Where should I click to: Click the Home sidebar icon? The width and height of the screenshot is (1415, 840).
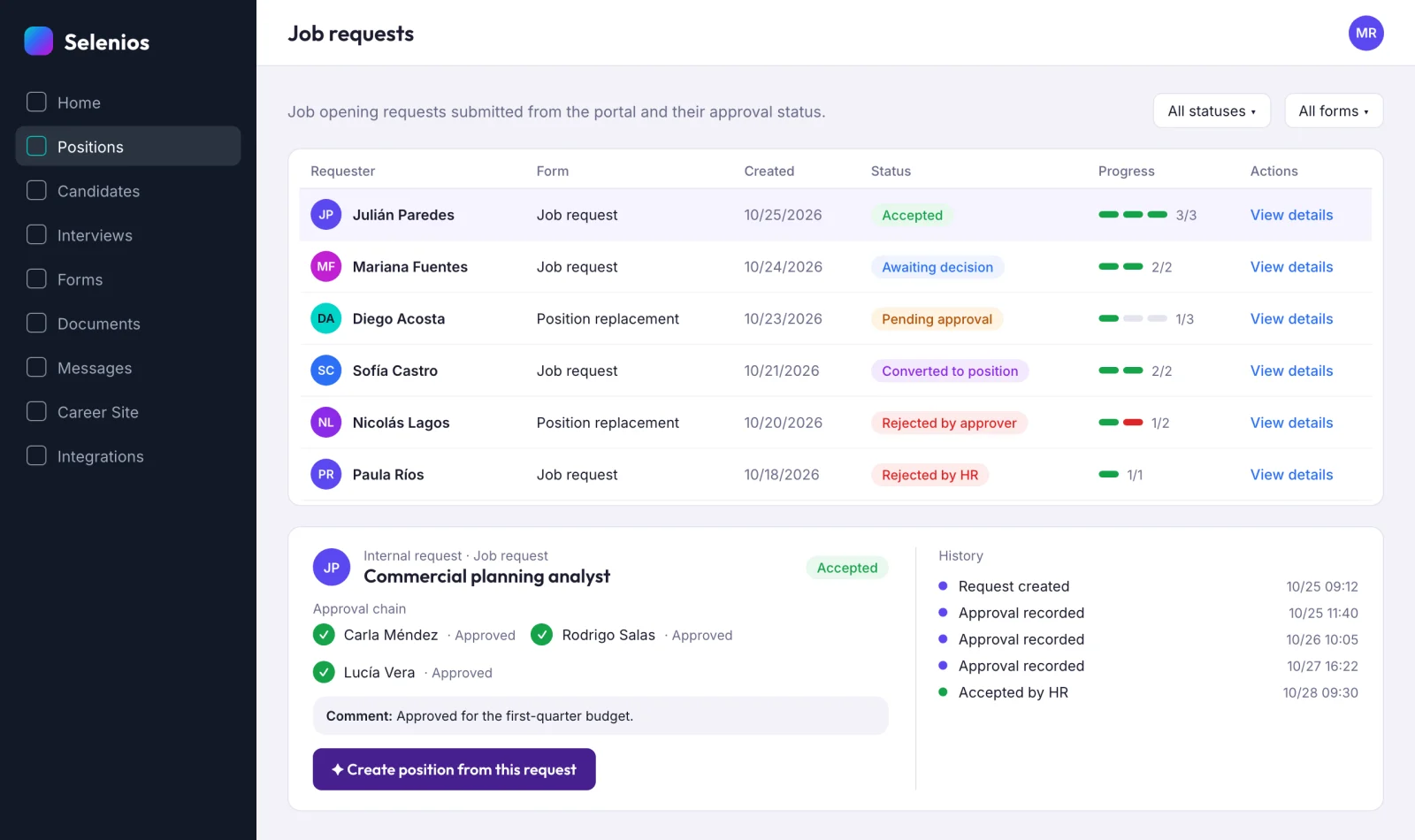coord(36,102)
